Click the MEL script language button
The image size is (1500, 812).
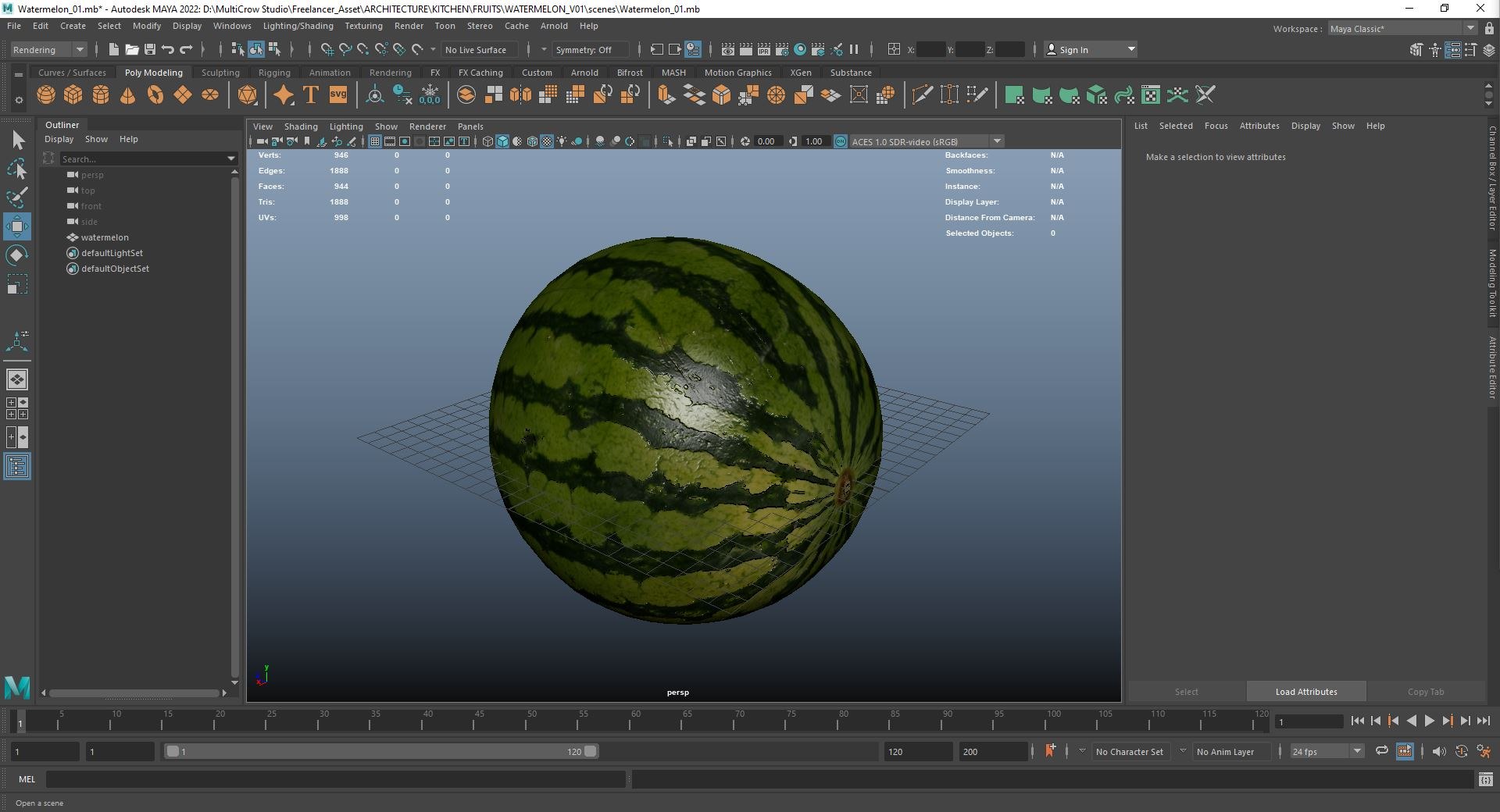[27, 779]
